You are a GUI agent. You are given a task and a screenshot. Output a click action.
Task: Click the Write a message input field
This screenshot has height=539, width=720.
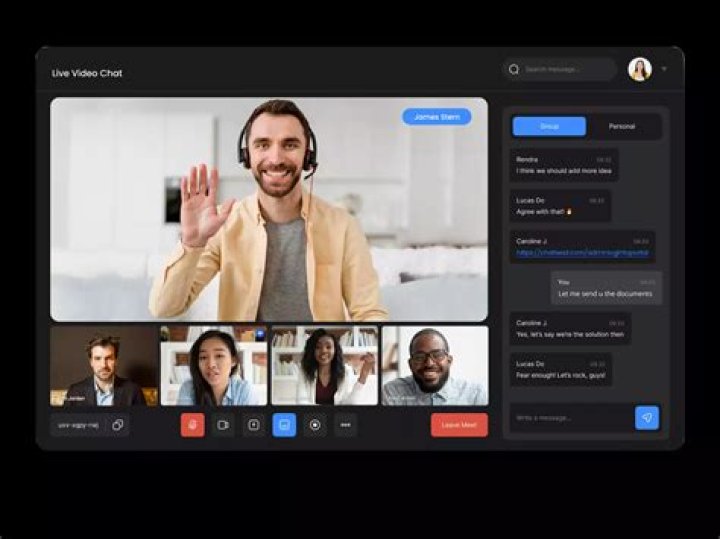click(x=572, y=418)
